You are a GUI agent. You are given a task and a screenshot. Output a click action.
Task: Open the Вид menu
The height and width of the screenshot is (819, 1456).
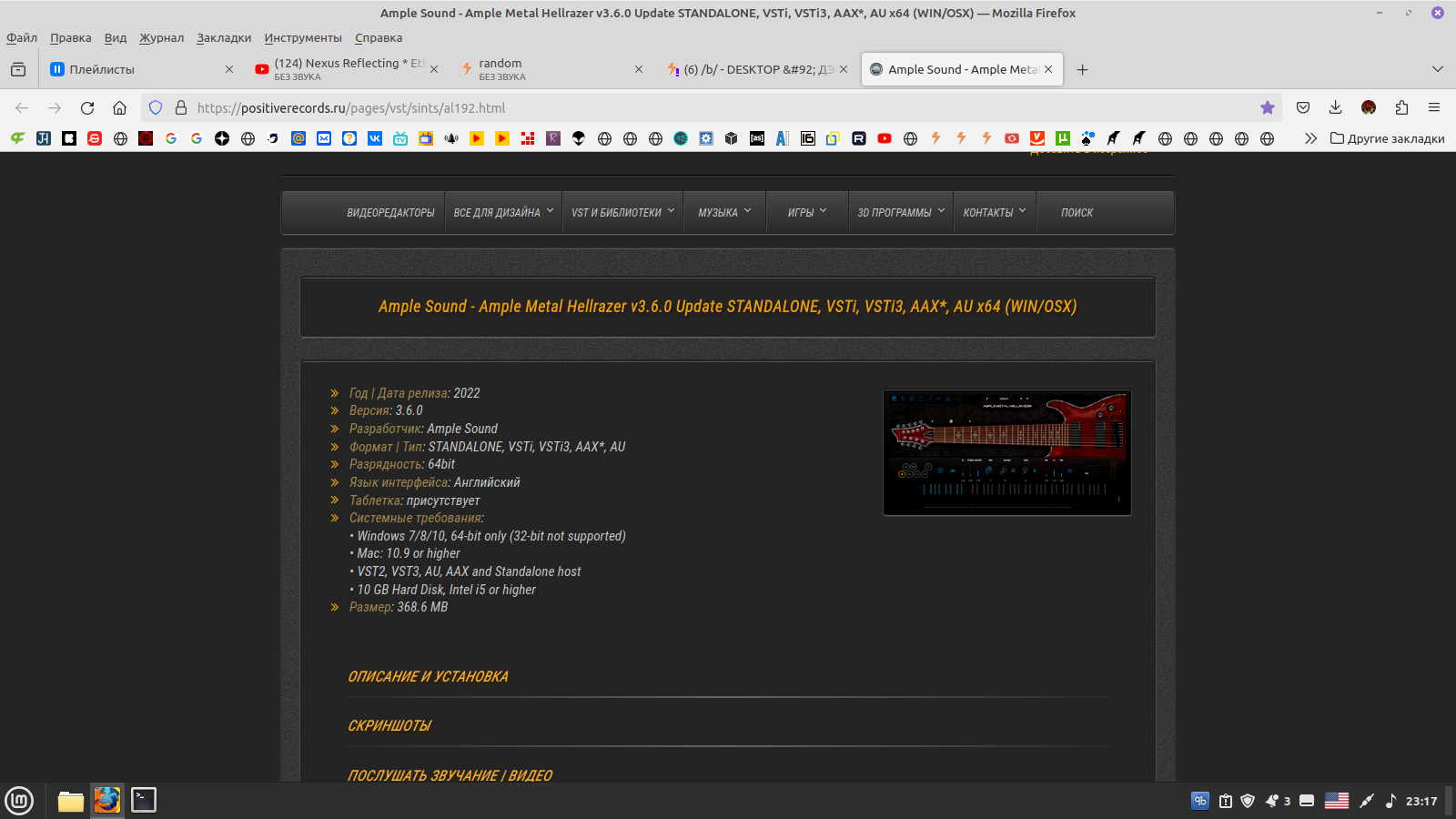tap(115, 38)
